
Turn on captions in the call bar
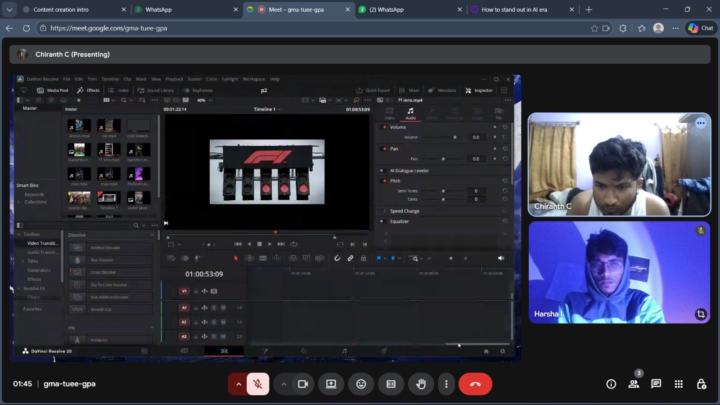(391, 384)
